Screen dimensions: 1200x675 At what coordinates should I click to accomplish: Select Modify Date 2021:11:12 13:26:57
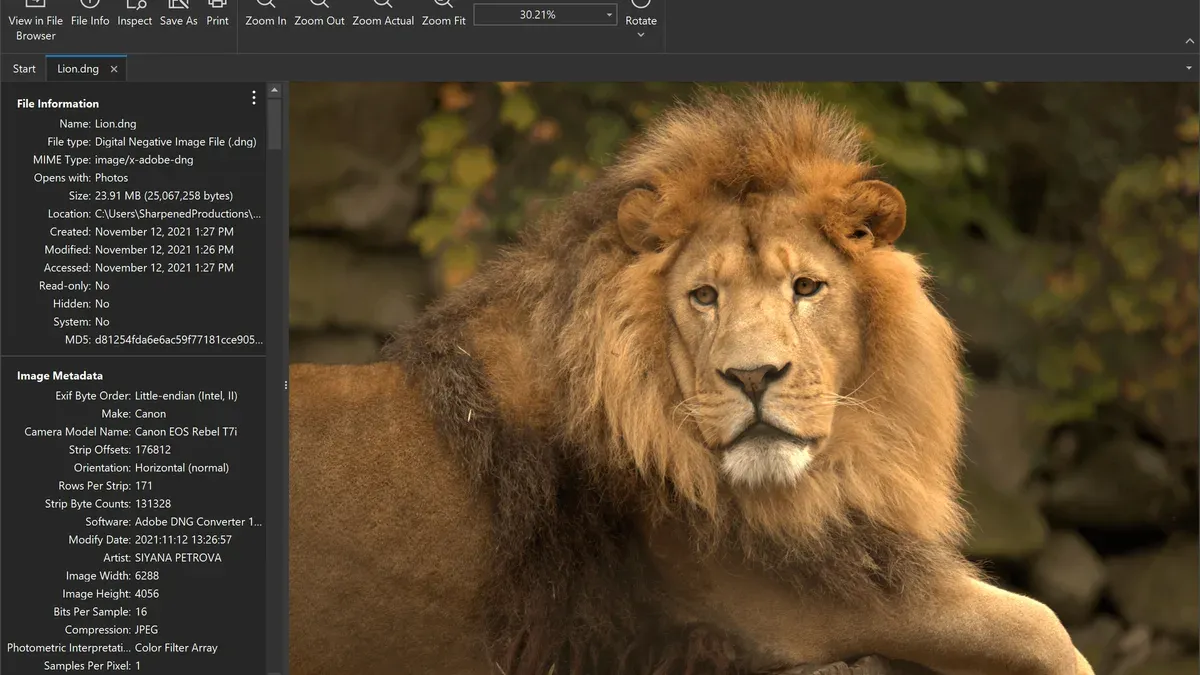coord(183,540)
